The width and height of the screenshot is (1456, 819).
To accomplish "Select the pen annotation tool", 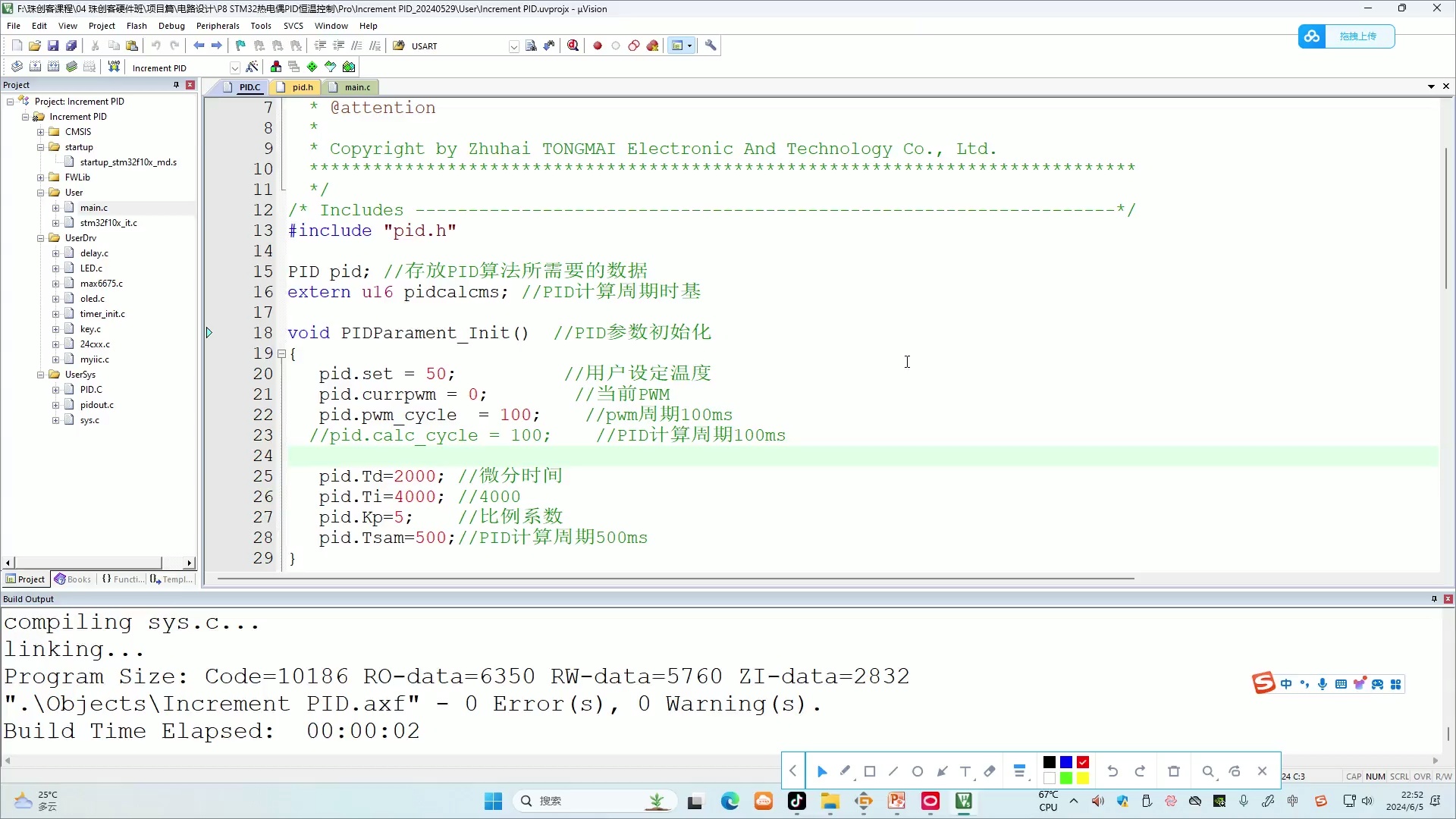I will tap(845, 770).
